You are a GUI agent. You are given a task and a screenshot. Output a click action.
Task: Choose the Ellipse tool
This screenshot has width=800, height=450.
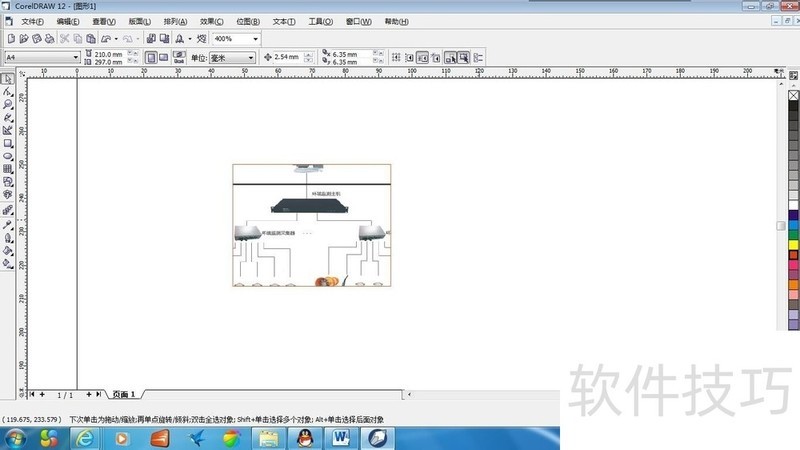point(8,156)
